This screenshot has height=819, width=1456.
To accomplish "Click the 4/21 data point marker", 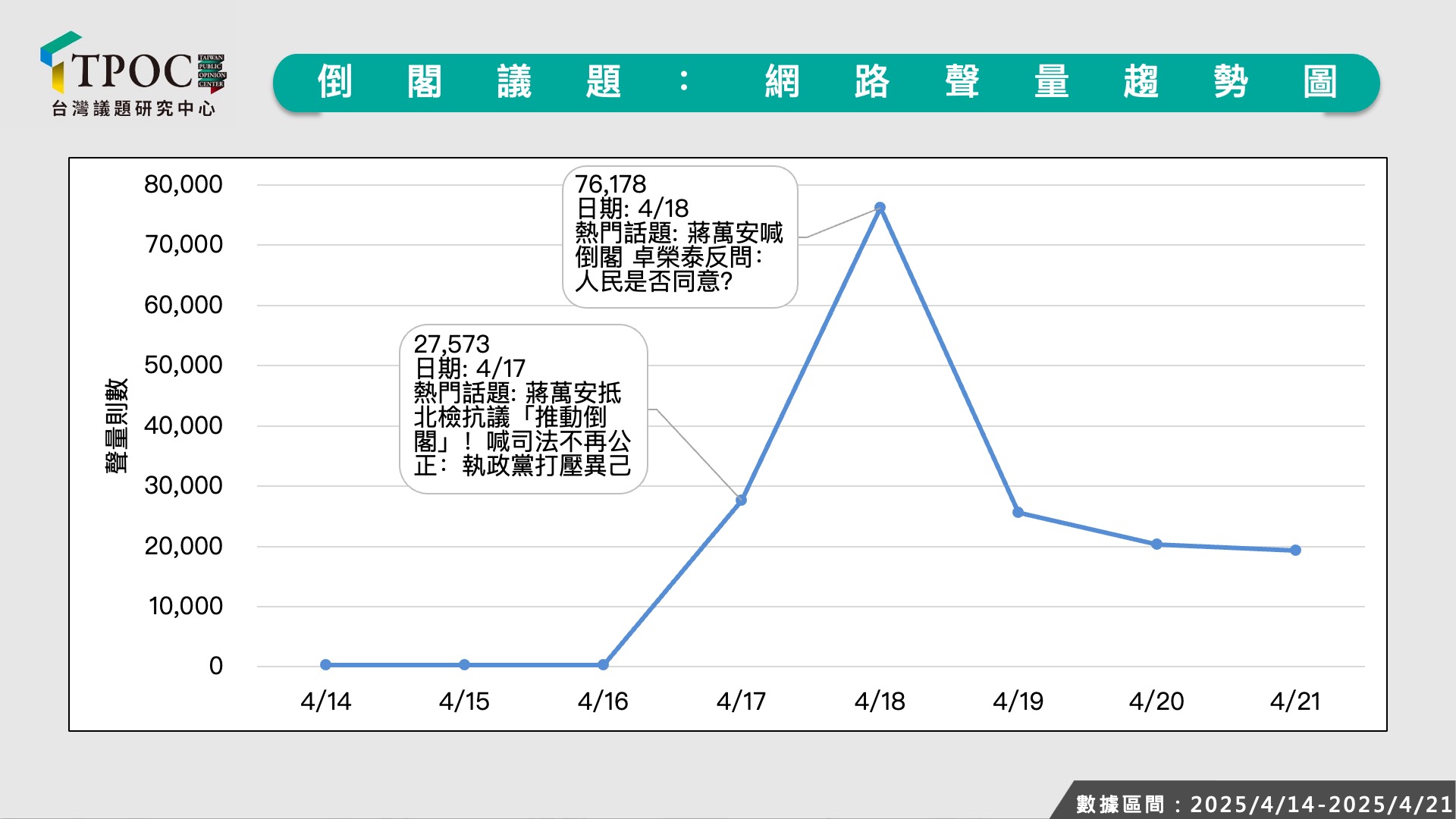I will click(1295, 550).
